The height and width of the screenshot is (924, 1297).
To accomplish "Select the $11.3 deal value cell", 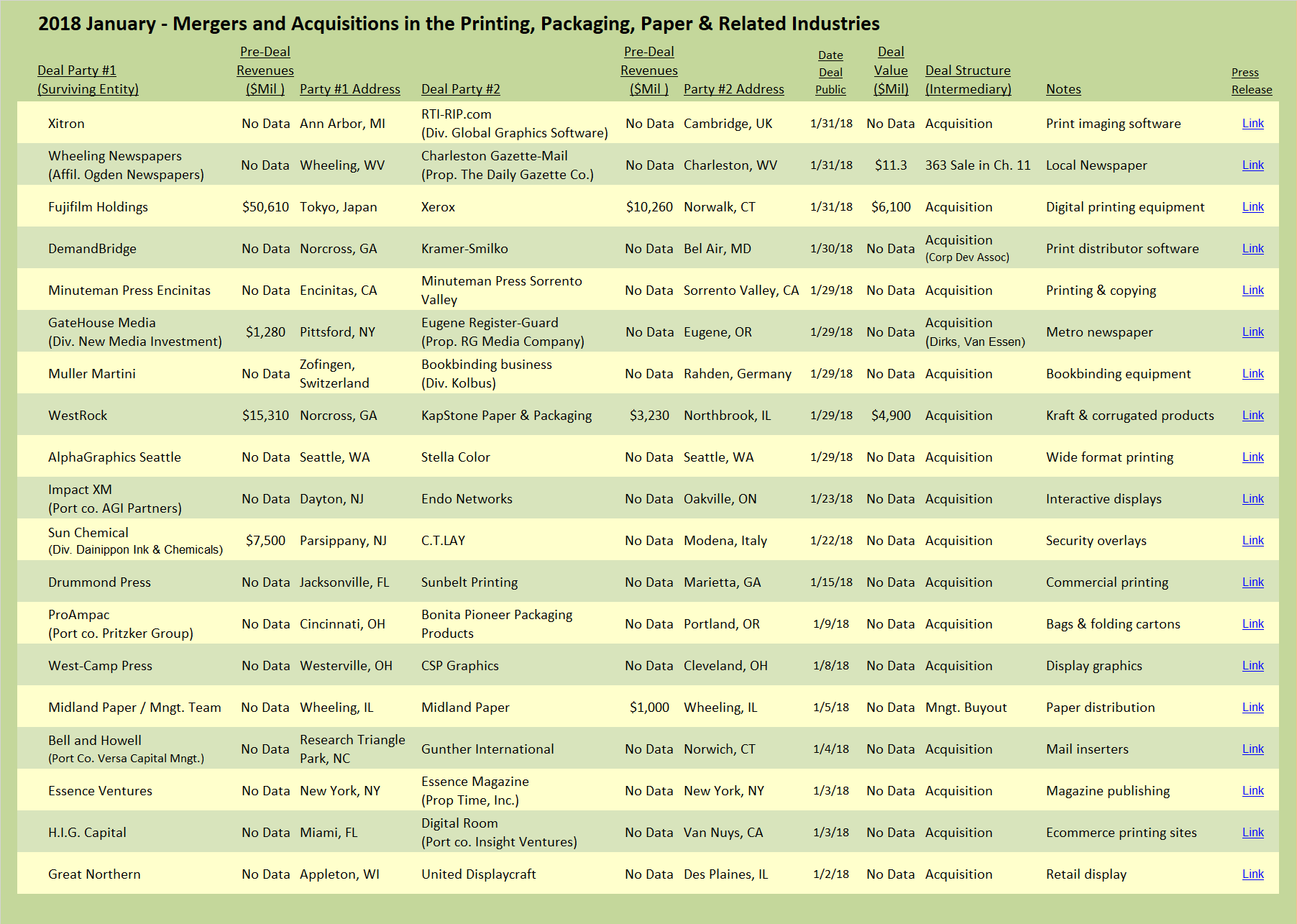I will (x=891, y=165).
